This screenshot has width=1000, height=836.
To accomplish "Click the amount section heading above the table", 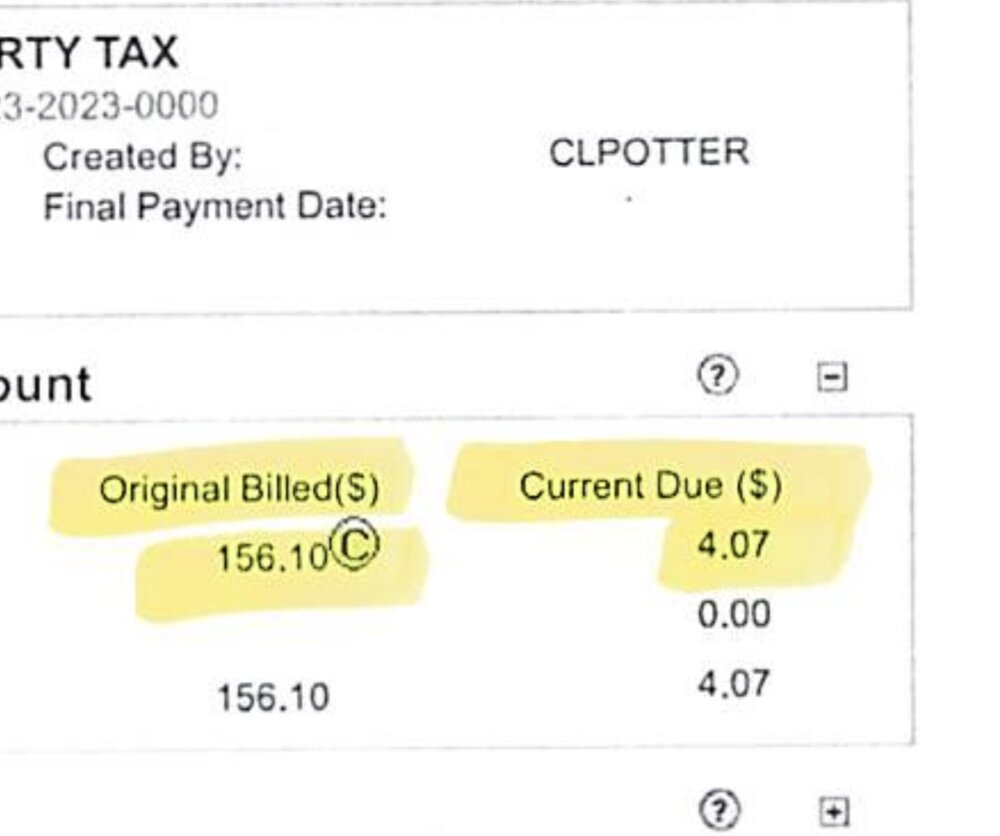I will pos(45,385).
